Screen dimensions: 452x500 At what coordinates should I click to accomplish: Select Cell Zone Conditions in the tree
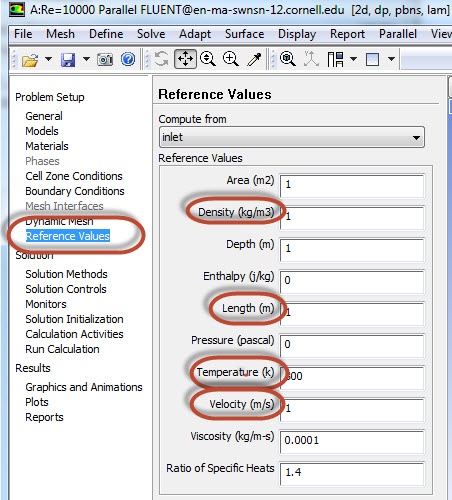[x=74, y=176]
